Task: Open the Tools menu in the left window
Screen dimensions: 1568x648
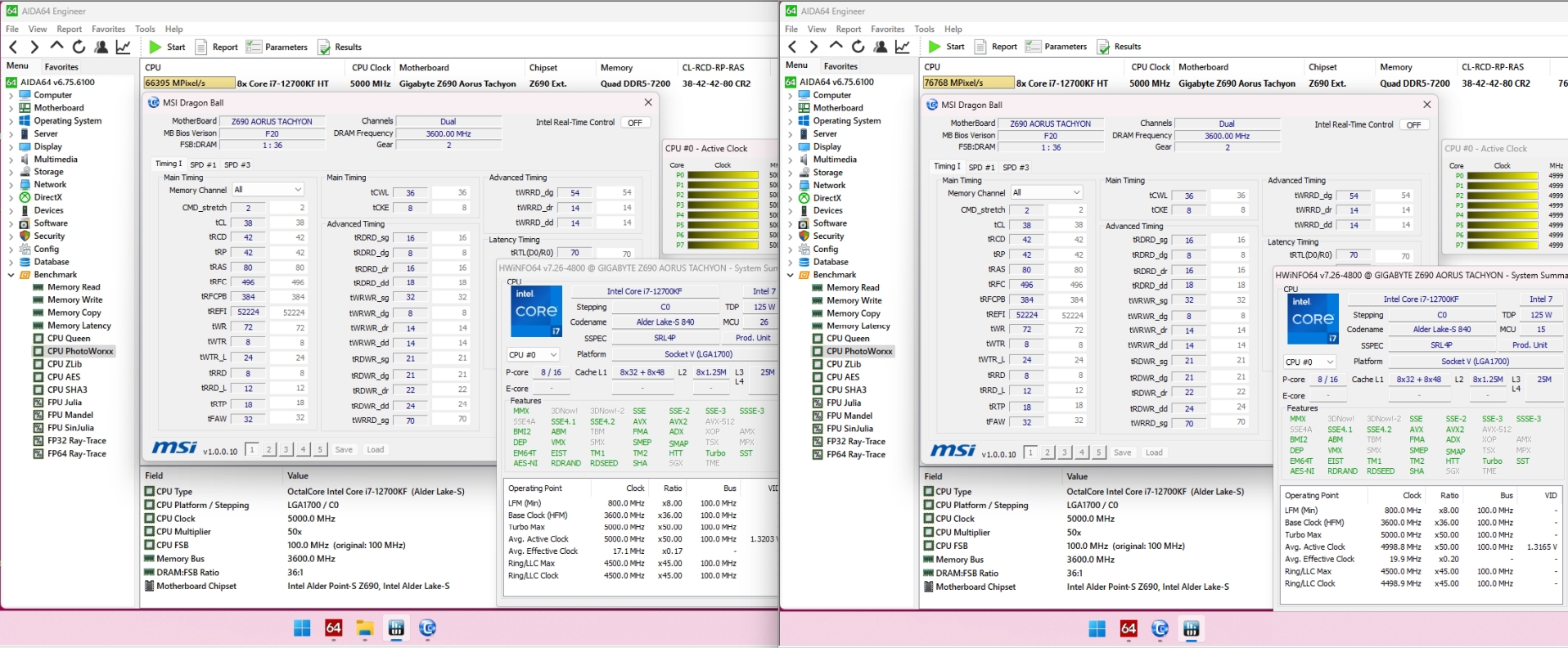Action: 145,29
